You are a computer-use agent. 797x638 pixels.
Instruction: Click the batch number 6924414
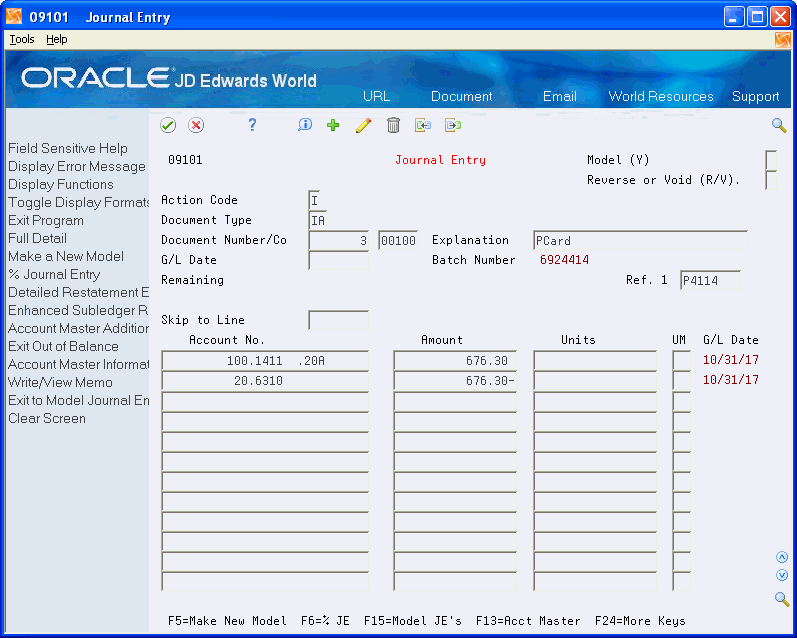pyautogui.click(x=564, y=260)
